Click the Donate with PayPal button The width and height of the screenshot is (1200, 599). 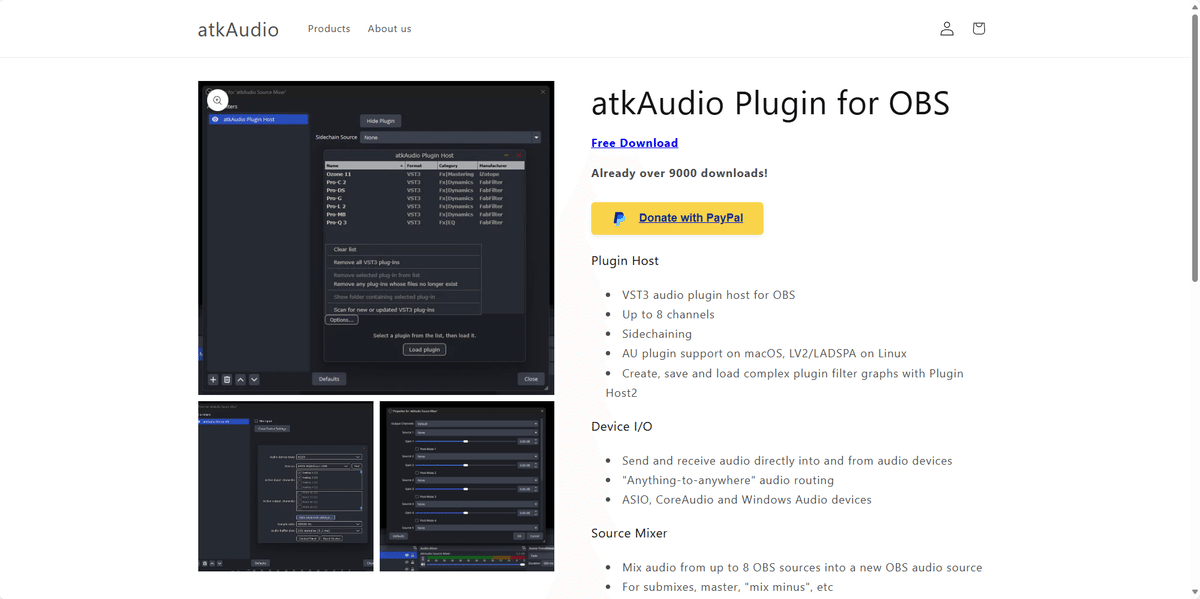click(x=677, y=218)
